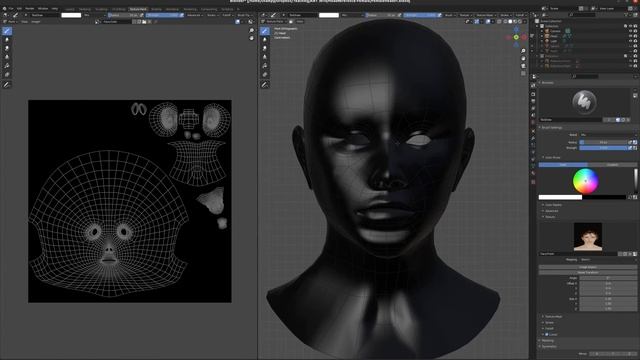Toggle Radius pressure in the 3D viewport header
The image size is (640, 360).
[399, 15]
